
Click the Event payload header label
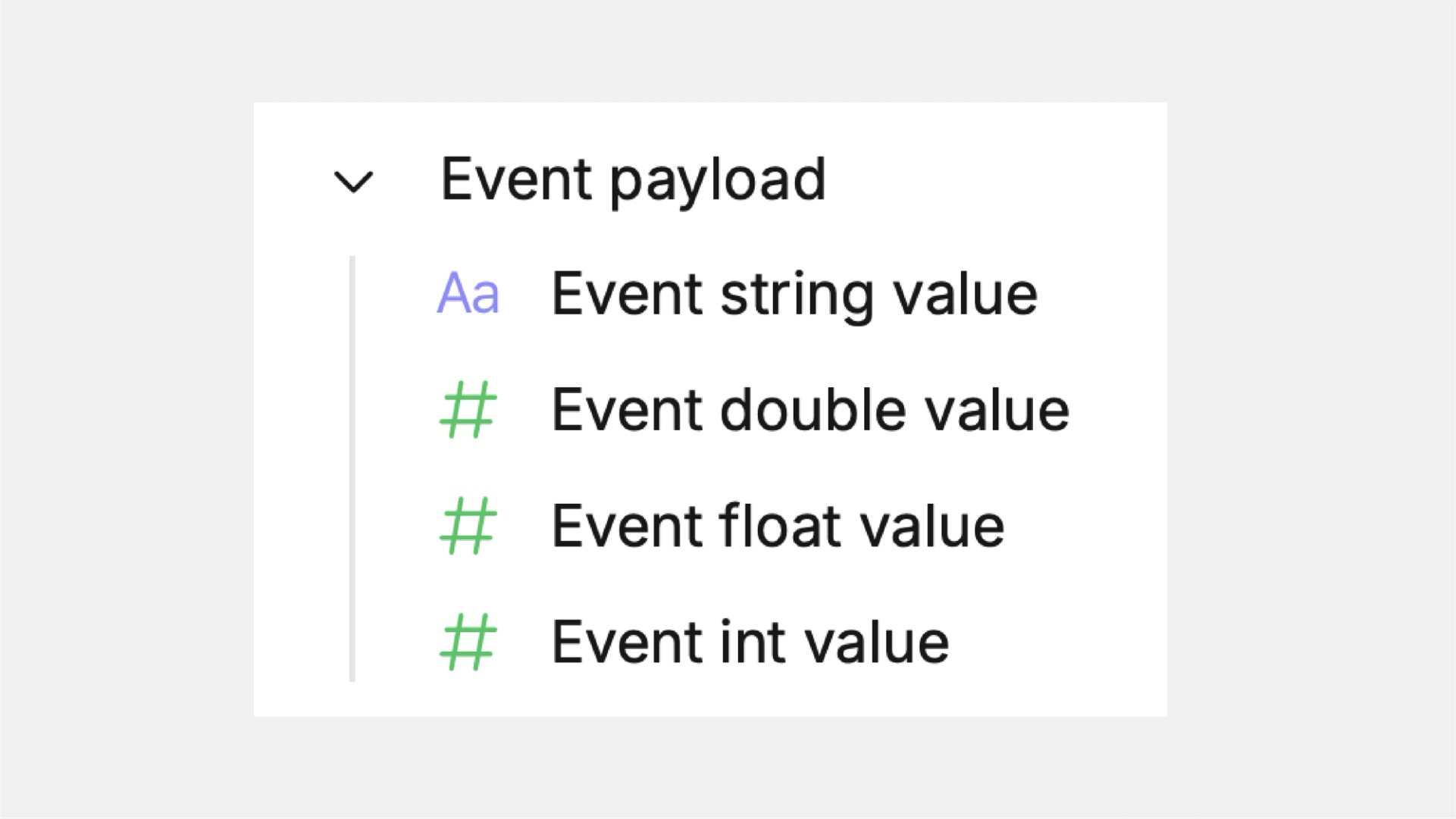click(633, 180)
